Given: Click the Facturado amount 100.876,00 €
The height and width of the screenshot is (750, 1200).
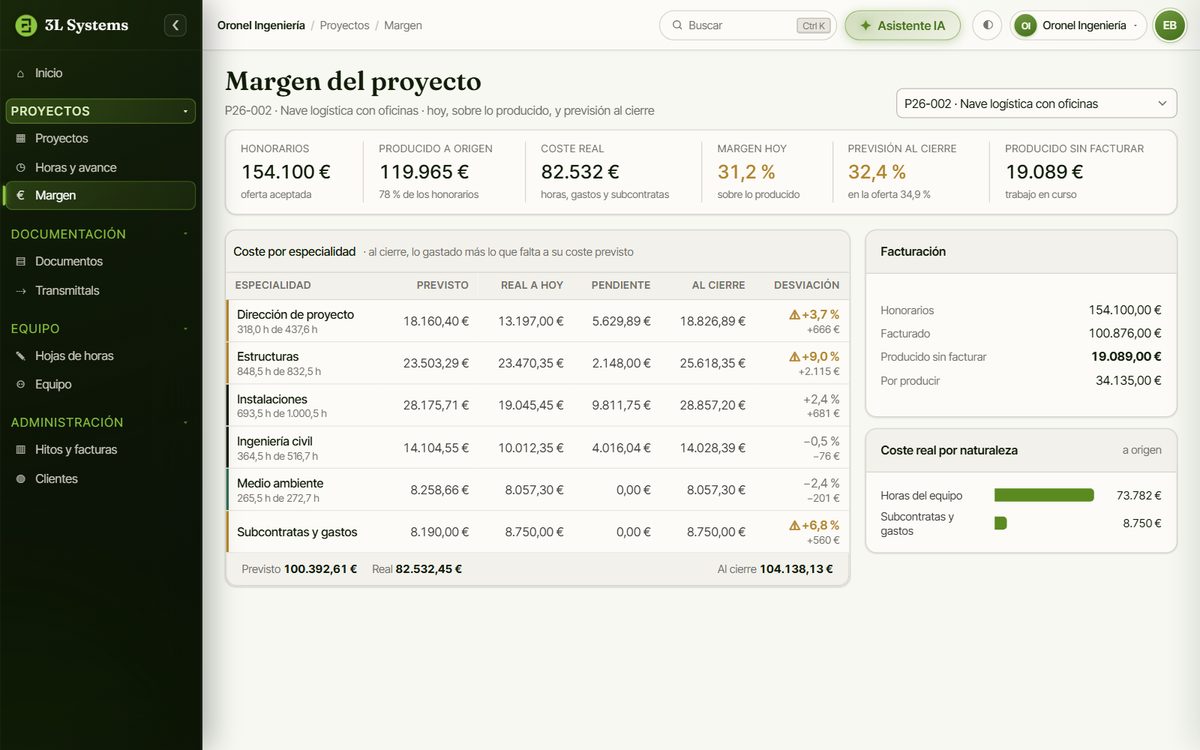Looking at the screenshot, I should pos(1125,334).
